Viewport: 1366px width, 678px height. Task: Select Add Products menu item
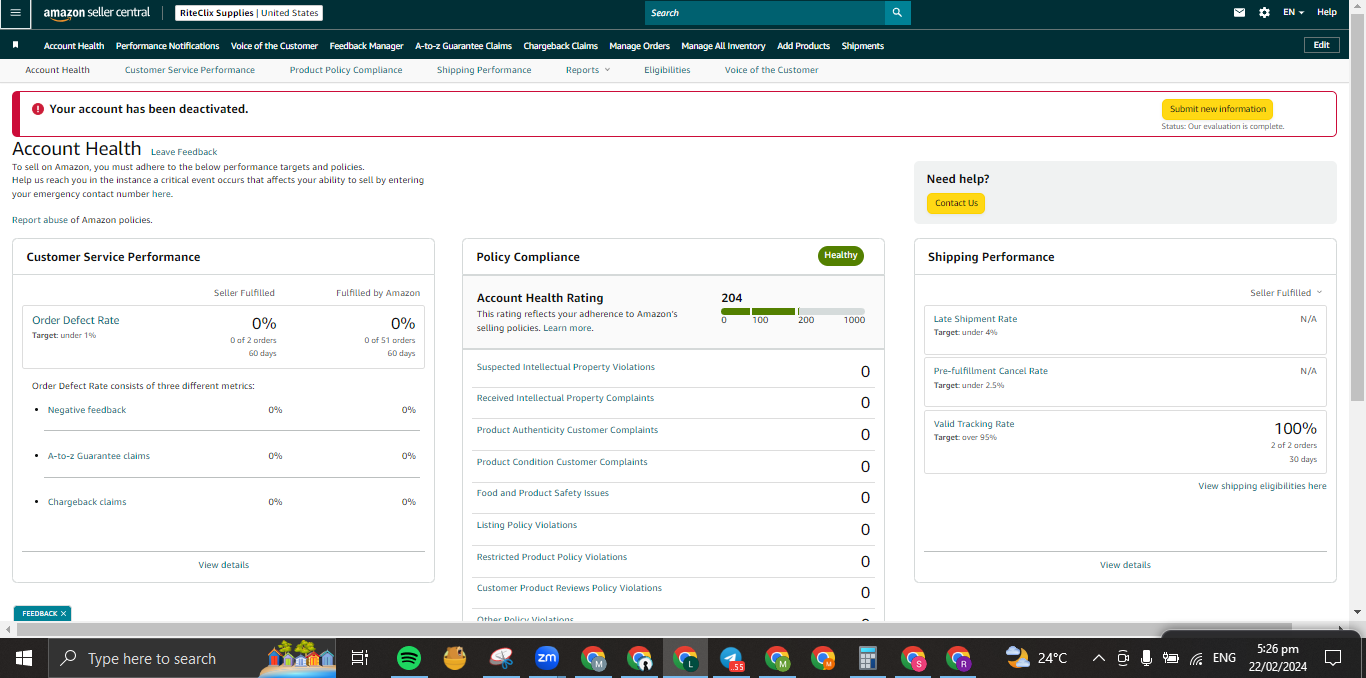[x=803, y=46]
